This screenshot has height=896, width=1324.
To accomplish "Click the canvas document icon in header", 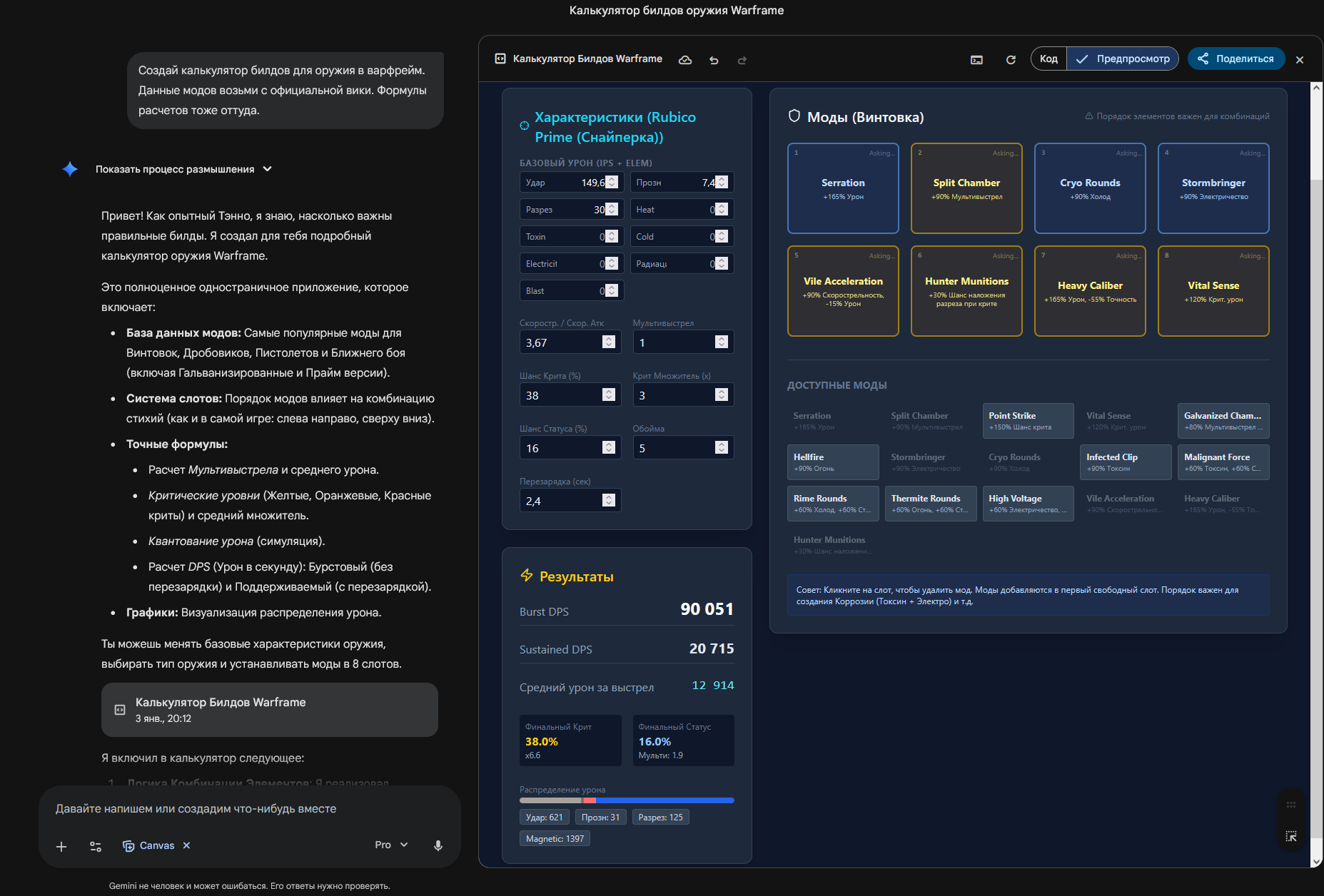I will [x=500, y=58].
